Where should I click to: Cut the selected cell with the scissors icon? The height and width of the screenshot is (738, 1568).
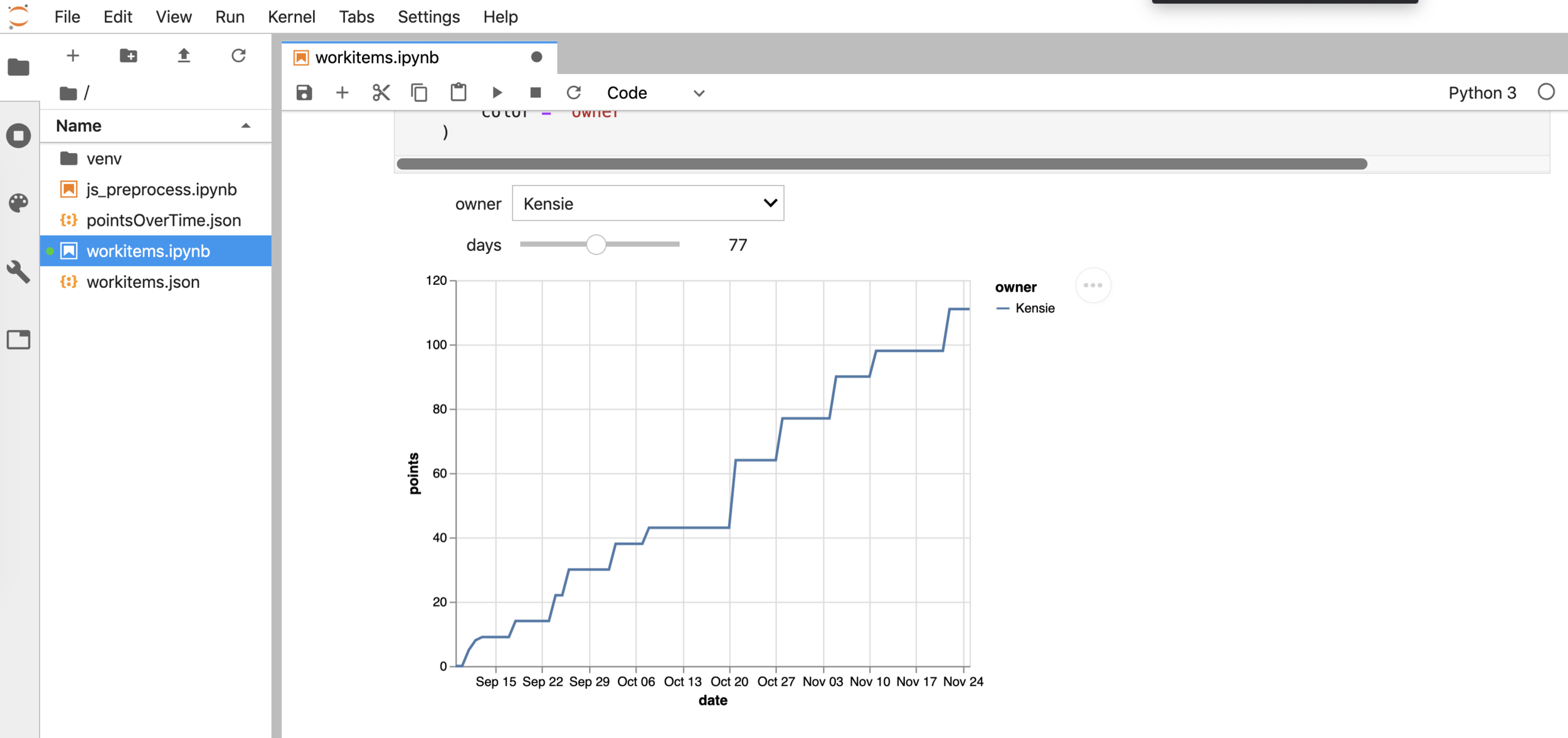(381, 93)
